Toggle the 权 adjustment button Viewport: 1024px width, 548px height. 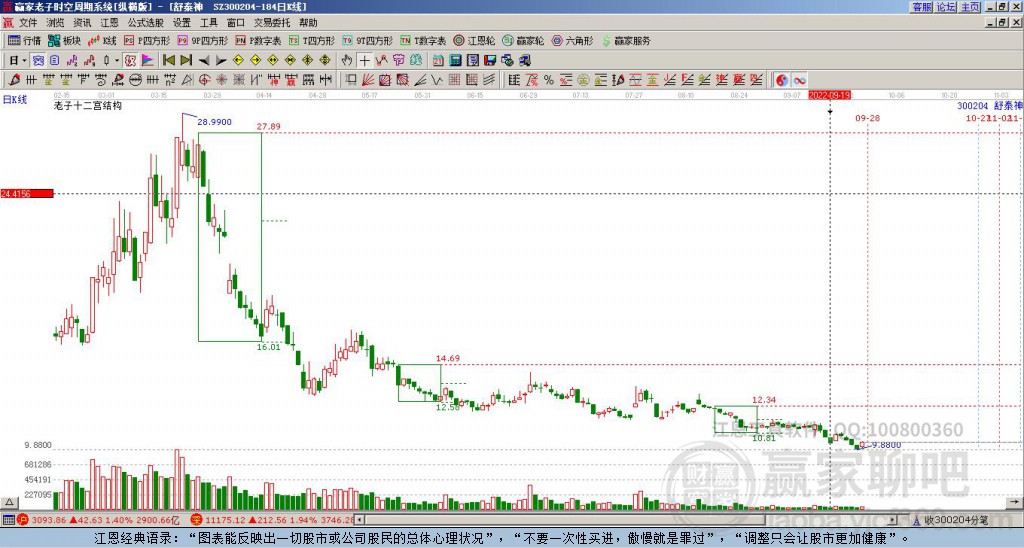[x=130, y=61]
